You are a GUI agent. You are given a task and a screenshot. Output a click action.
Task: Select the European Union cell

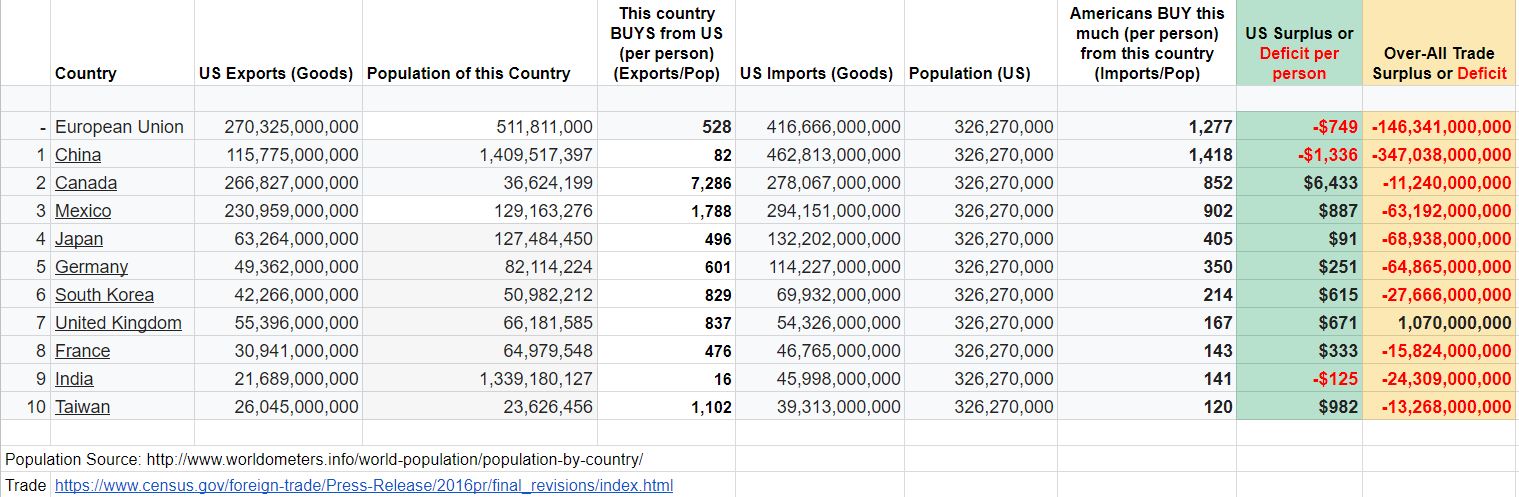tap(119, 127)
